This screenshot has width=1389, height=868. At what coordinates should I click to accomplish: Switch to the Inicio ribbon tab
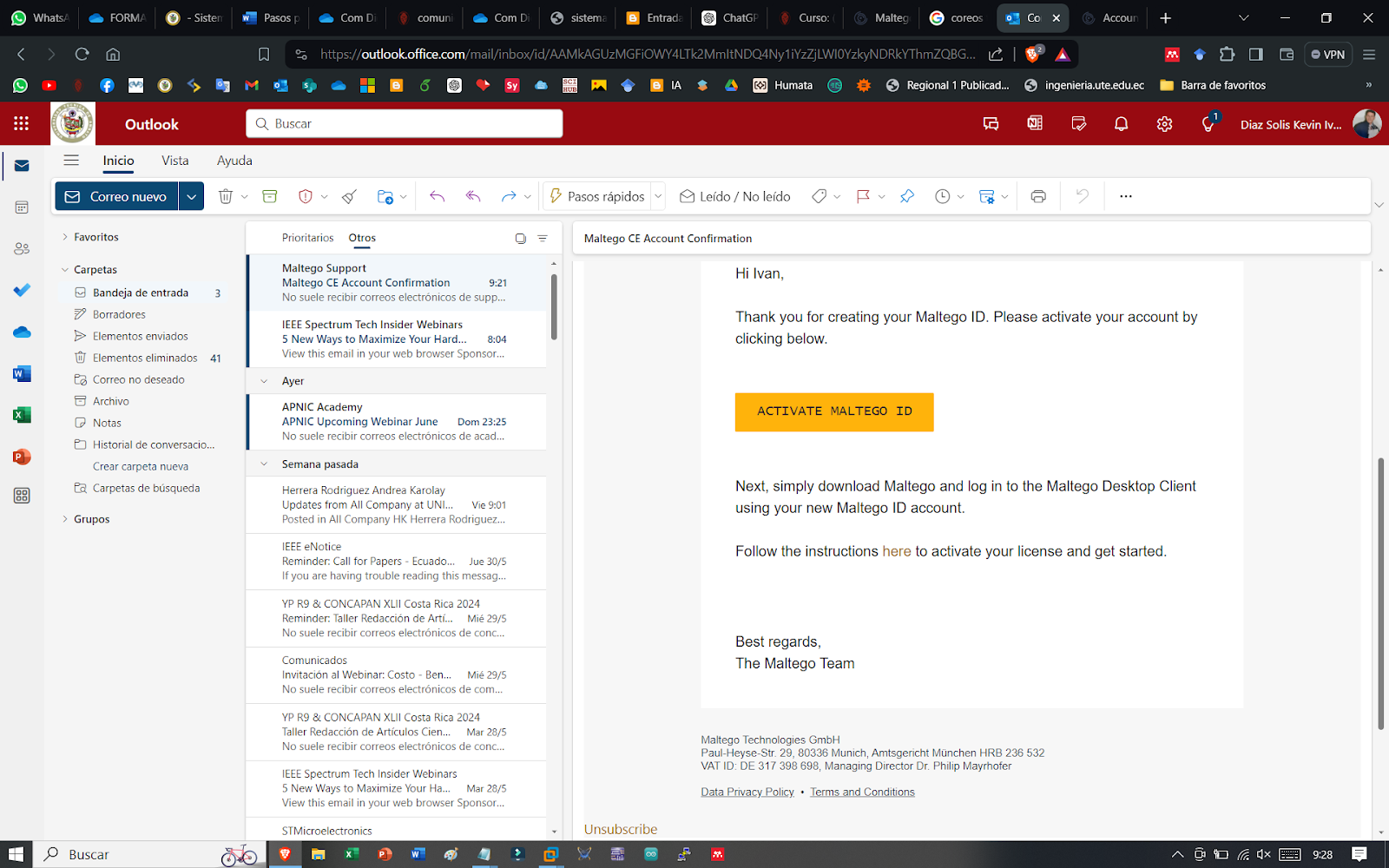click(x=118, y=161)
